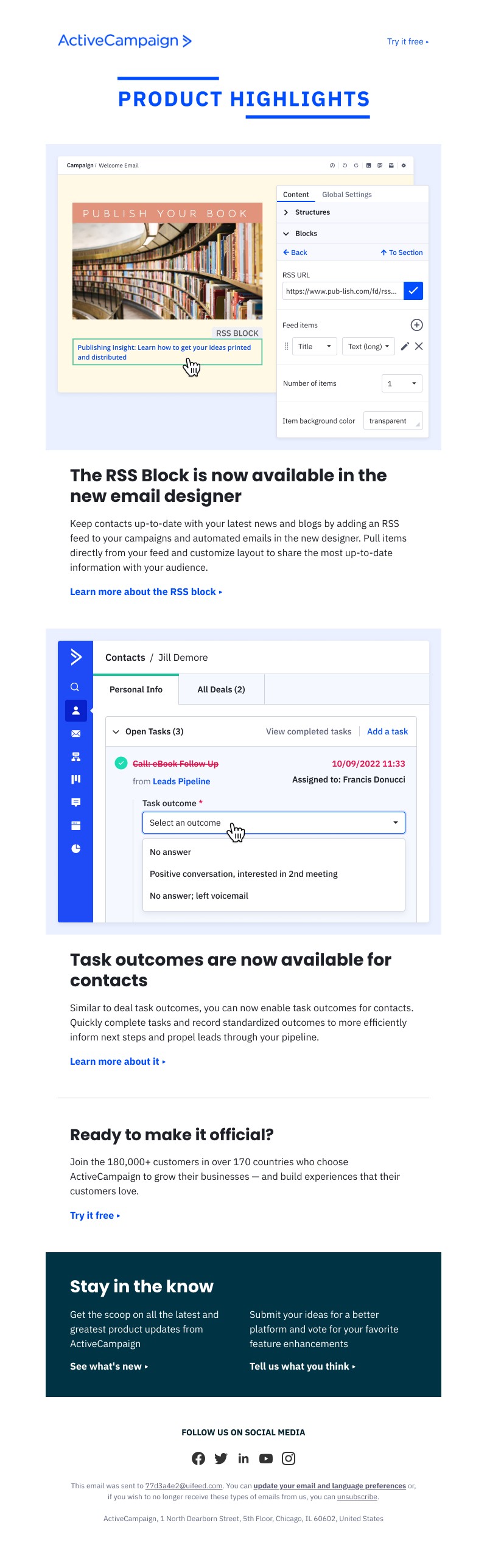Open the Select an outcome dropdown

click(273, 823)
